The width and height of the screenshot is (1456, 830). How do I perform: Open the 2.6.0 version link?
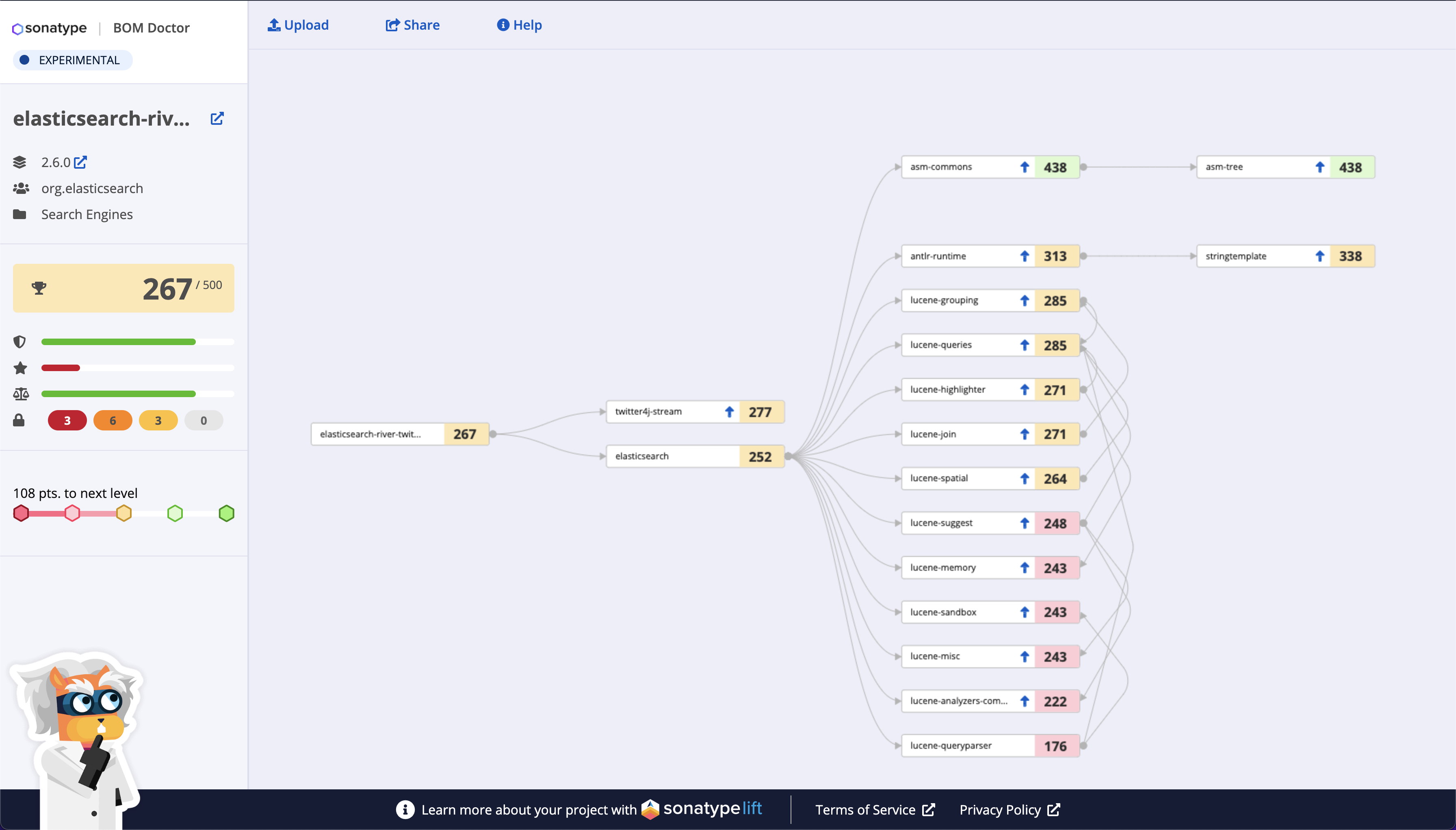coord(64,163)
